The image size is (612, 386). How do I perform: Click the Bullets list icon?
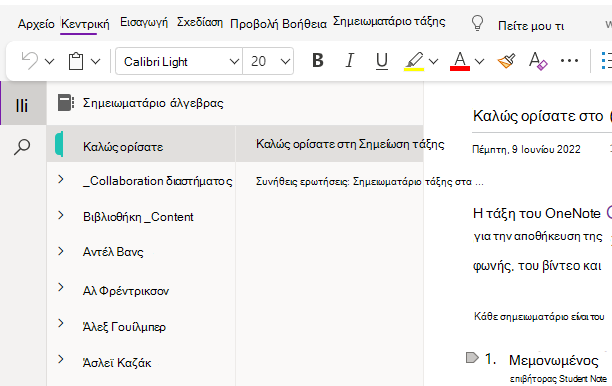click(x=607, y=61)
